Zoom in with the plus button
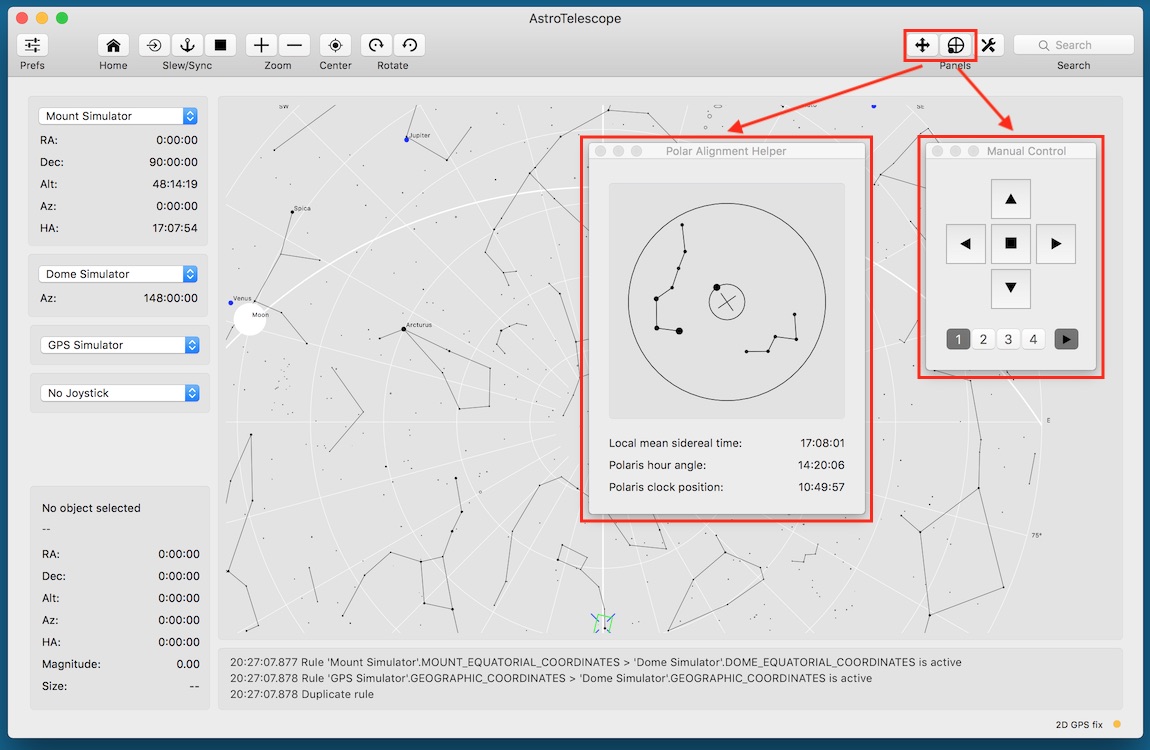 (261, 45)
